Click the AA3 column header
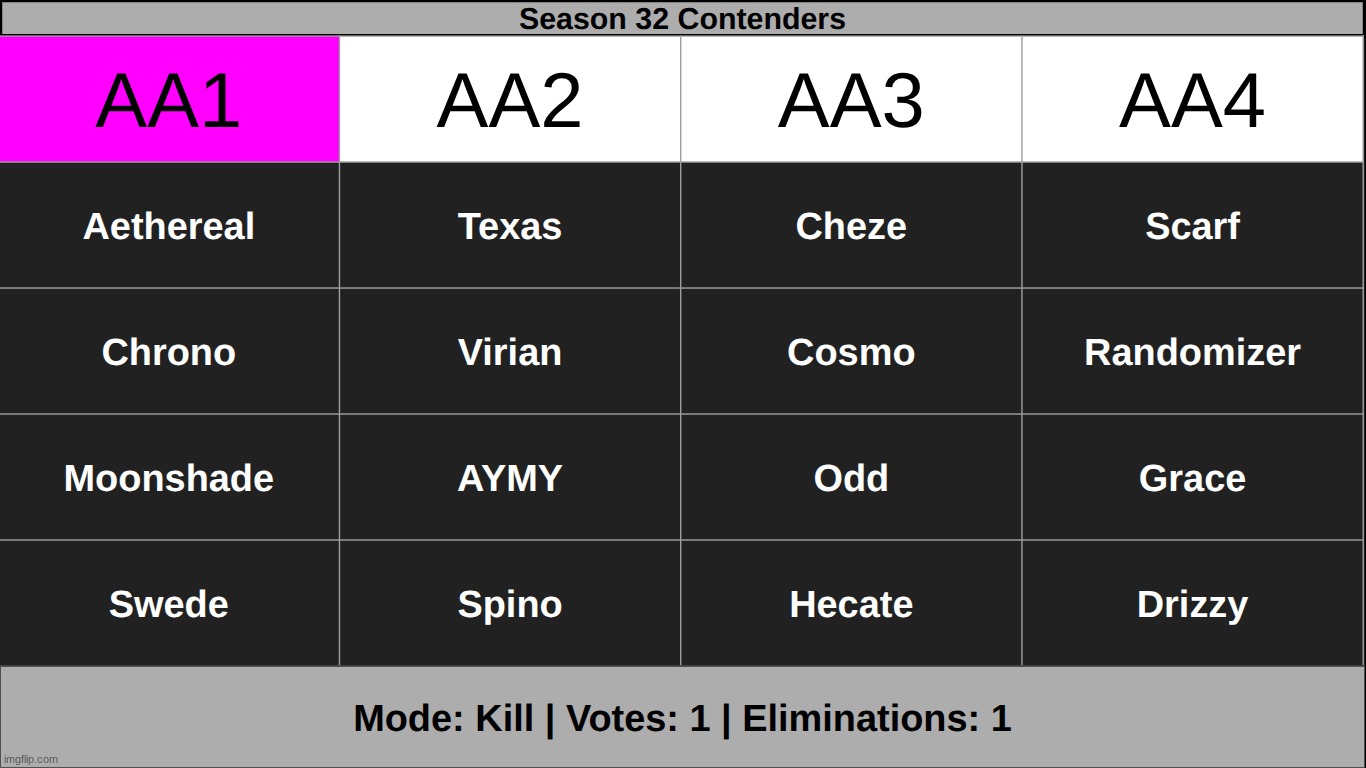Image resolution: width=1366 pixels, height=768 pixels. tap(851, 99)
